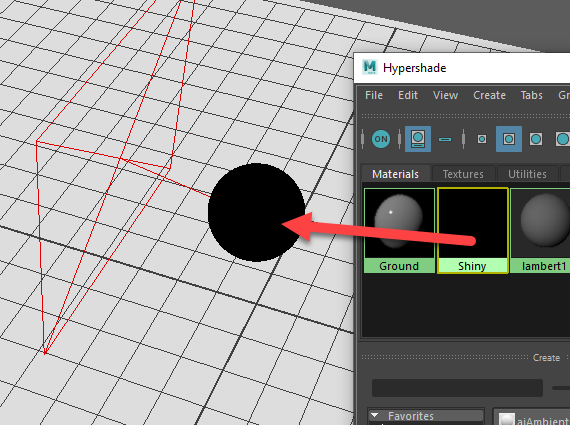The image size is (570, 425).
Task: Click the Create panel header label
Action: [x=546, y=358]
